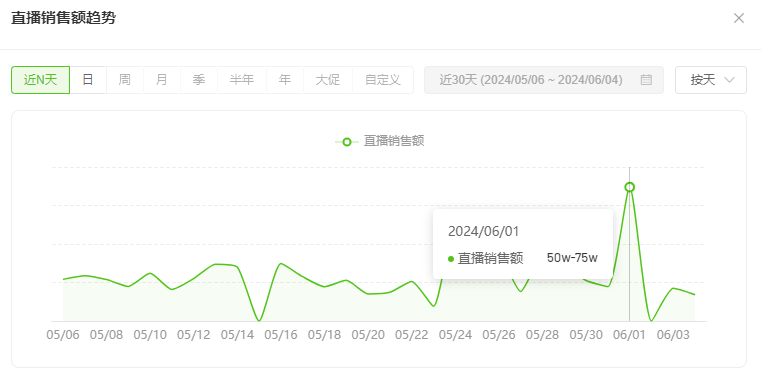Open the 自定义 custom range option
761x383 pixels.
(x=383, y=80)
